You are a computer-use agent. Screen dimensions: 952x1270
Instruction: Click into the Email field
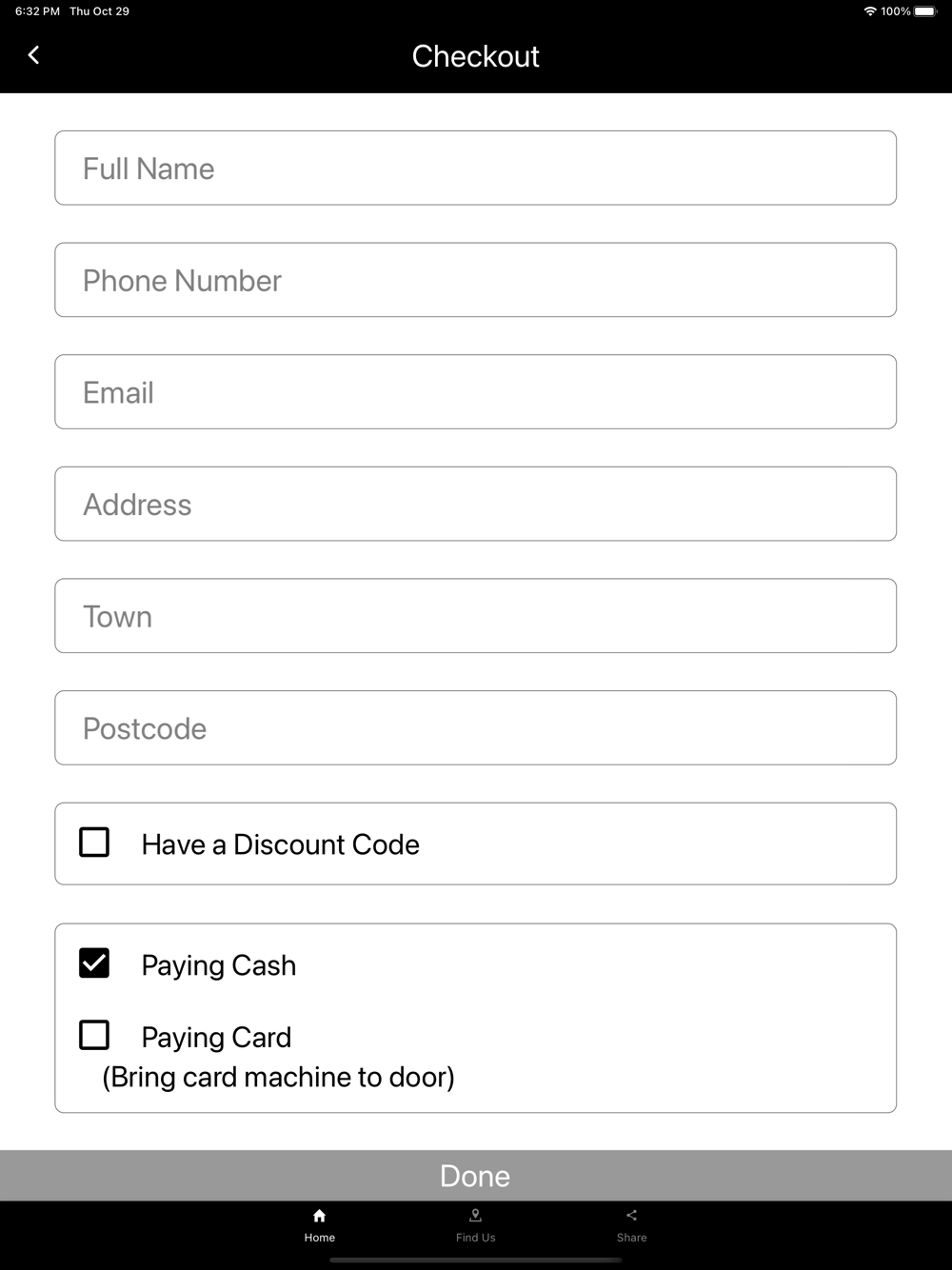pyautogui.click(x=476, y=392)
